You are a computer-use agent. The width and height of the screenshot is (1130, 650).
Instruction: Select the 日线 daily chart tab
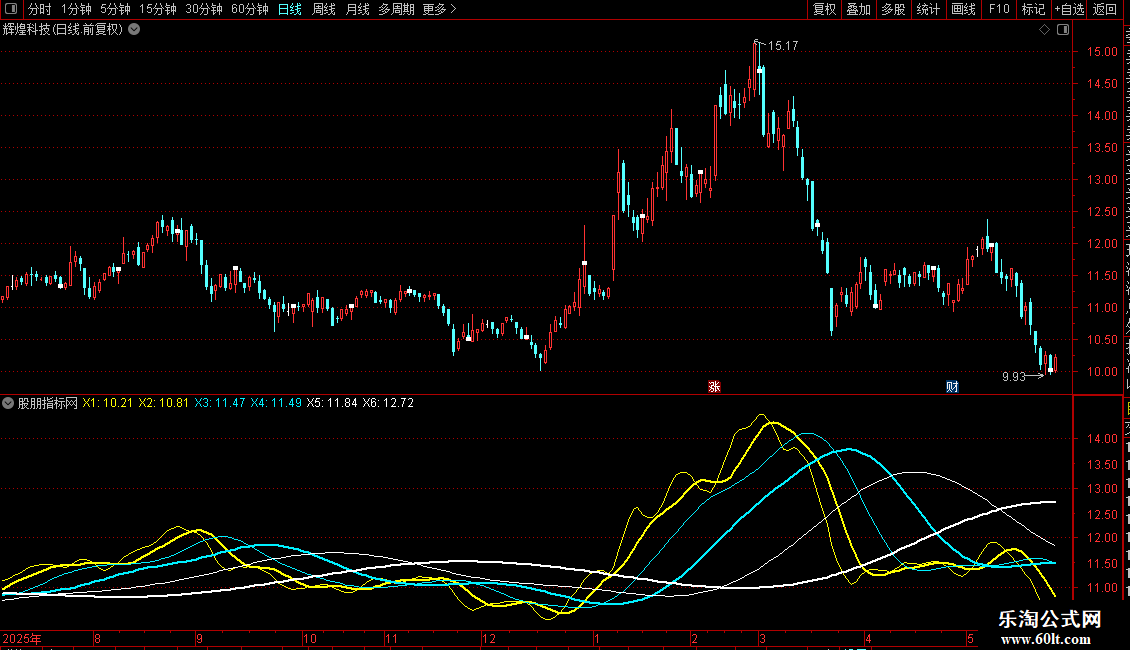coord(290,9)
